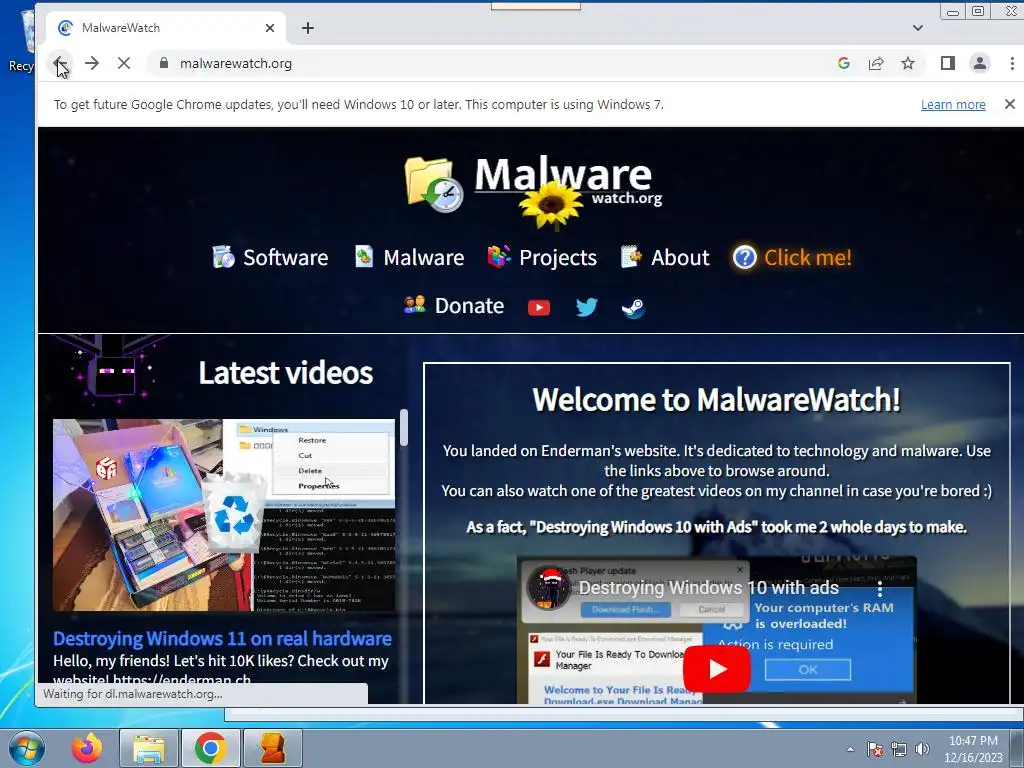1024x768 pixels.
Task: Open the Steam profile icon
Action: [633, 308]
